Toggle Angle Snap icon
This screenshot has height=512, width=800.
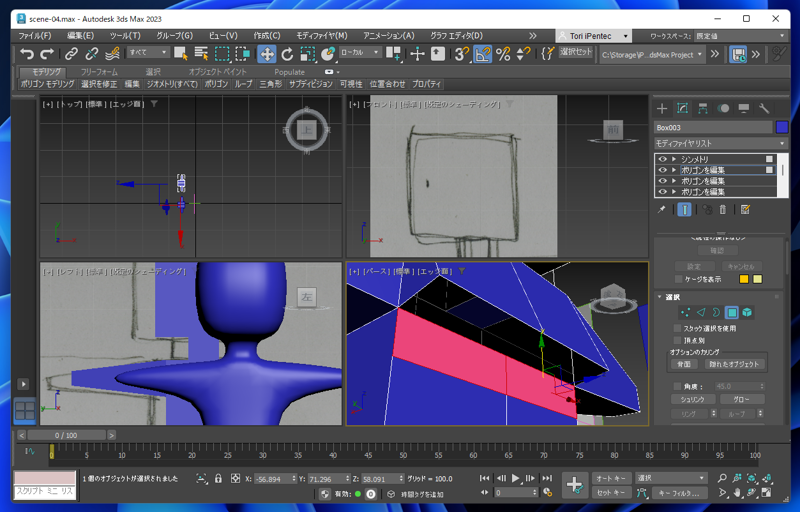click(x=482, y=54)
